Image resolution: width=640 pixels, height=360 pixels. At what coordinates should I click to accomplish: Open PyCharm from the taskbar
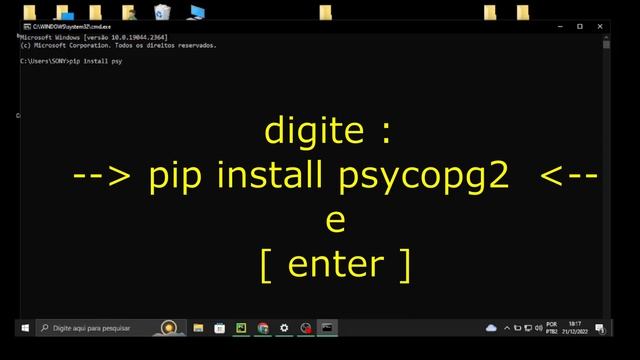pyautogui.click(x=241, y=328)
